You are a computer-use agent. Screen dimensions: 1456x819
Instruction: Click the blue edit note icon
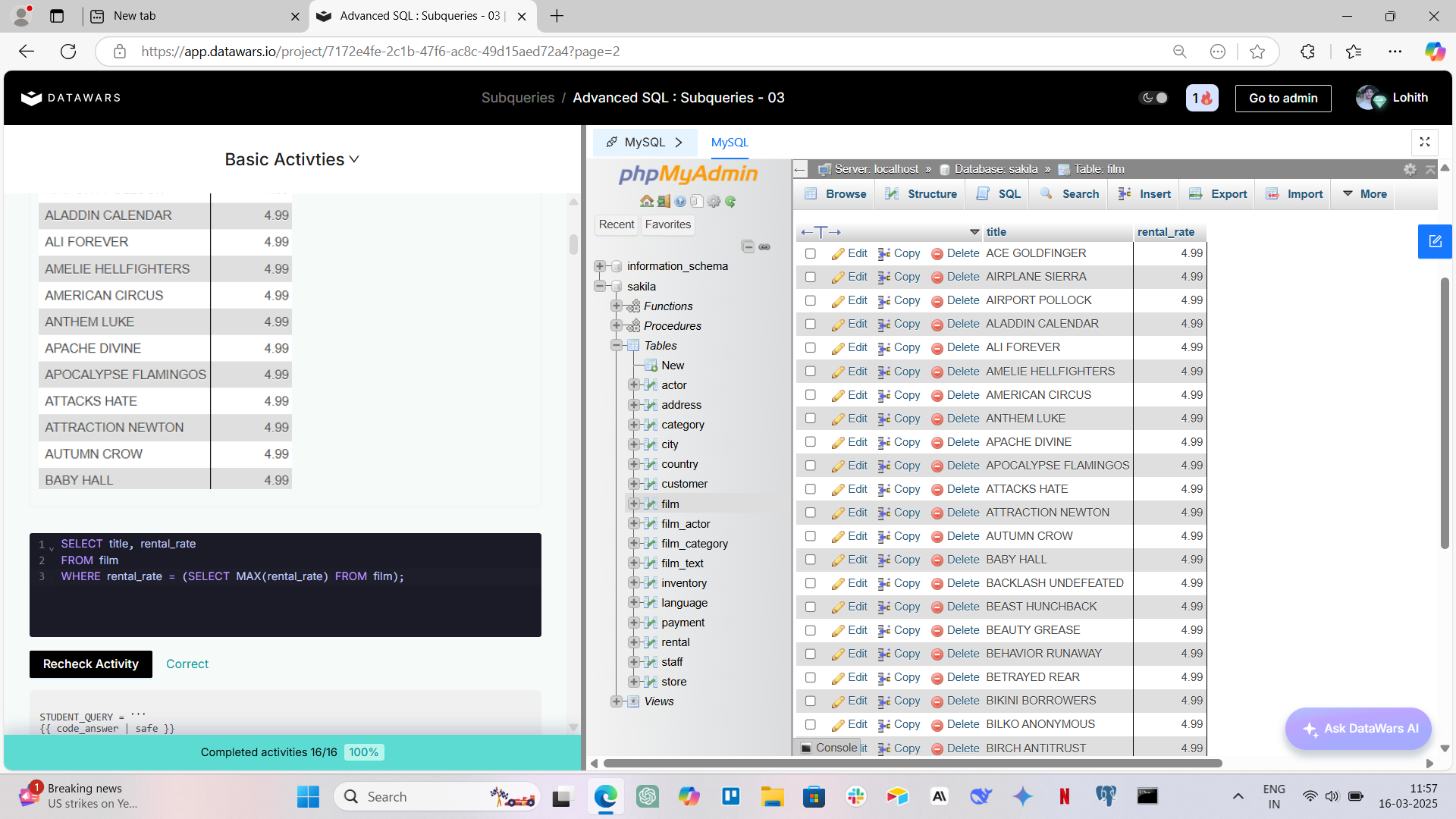pos(1435,241)
